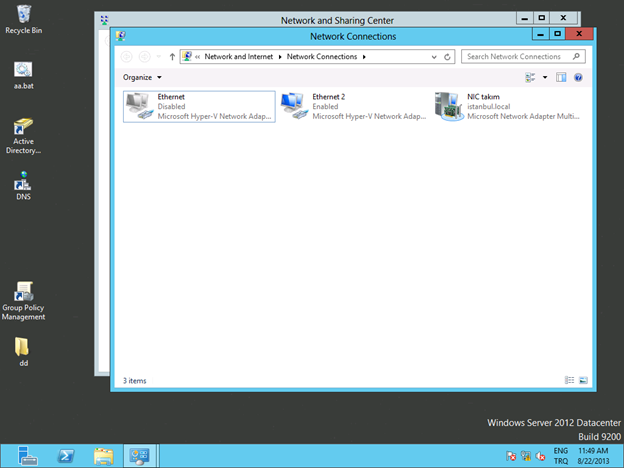This screenshot has width=624, height=468.
Task: Click the address bar Control Panel icon
Action: (187, 57)
